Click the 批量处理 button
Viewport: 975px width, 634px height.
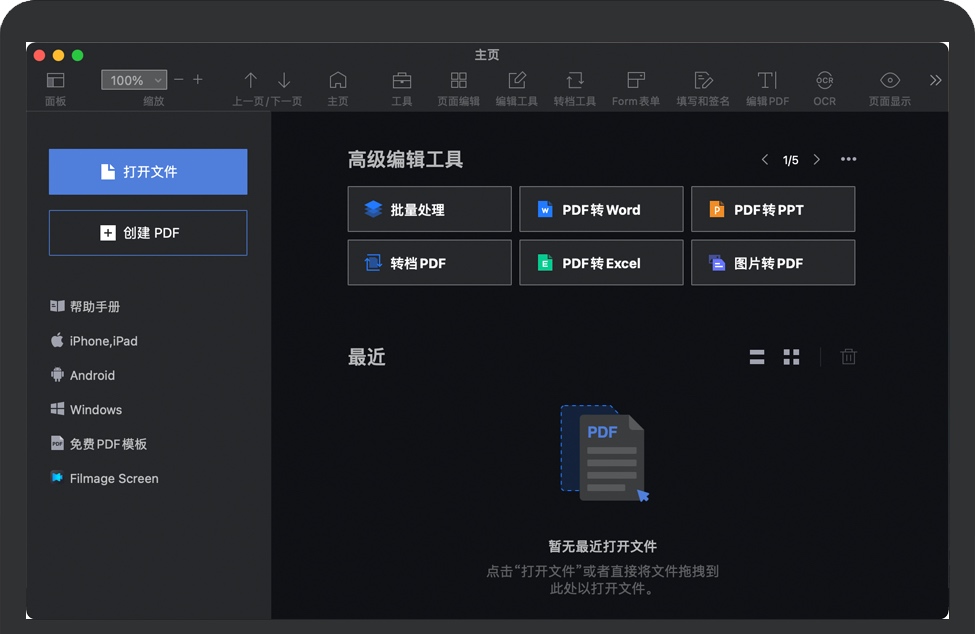coord(430,209)
